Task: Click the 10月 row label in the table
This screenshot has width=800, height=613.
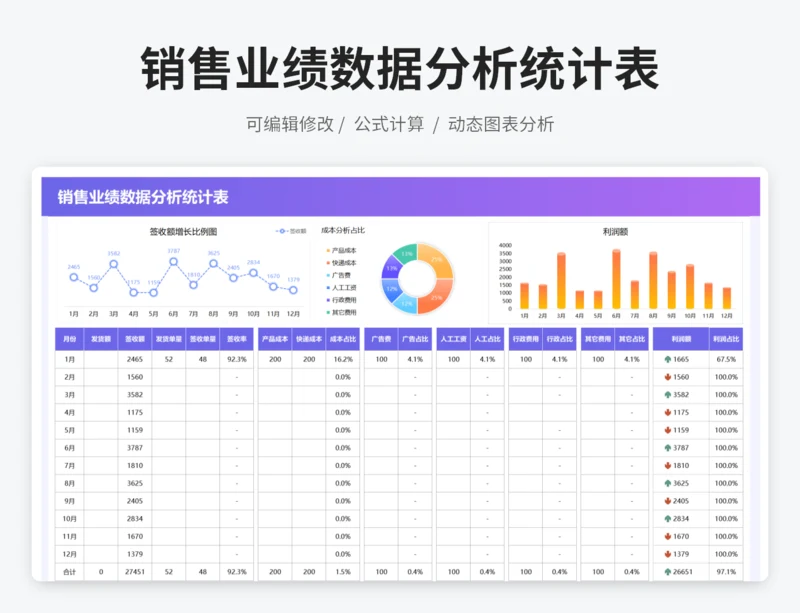Action: point(69,519)
